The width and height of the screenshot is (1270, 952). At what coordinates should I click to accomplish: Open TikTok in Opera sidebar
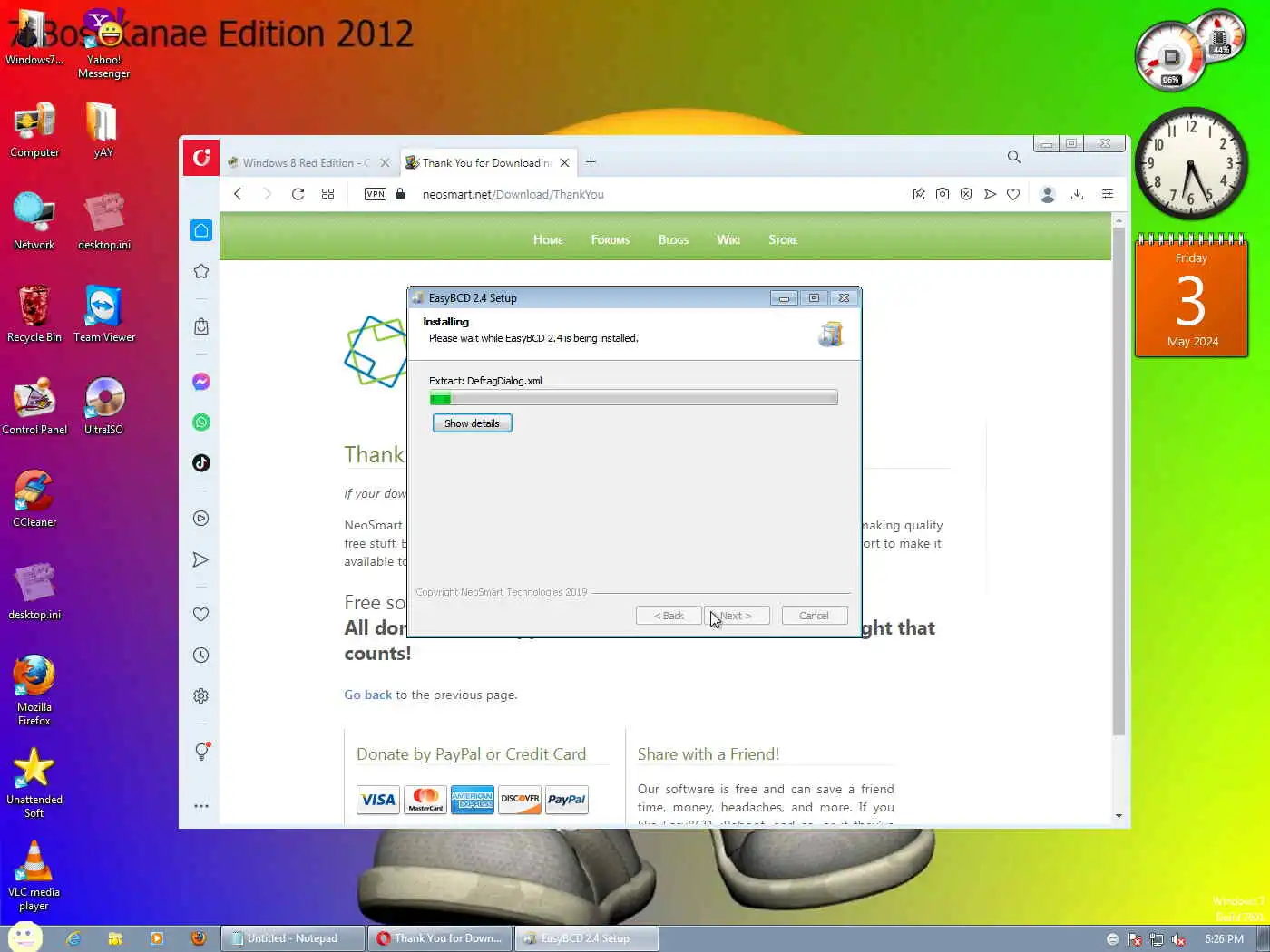[201, 463]
